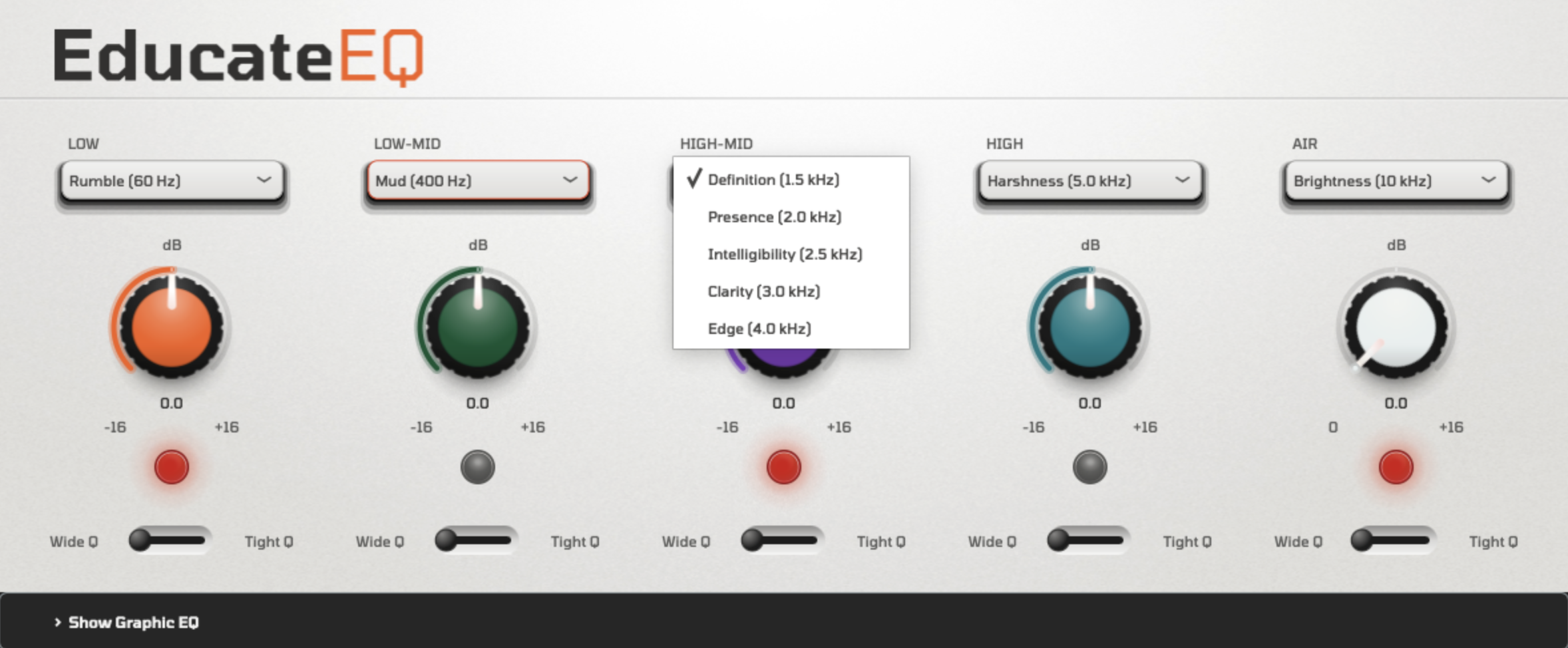Click the purple HIGH-MID knob below menu
Viewport: 1568px width, 648px height.
(783, 363)
